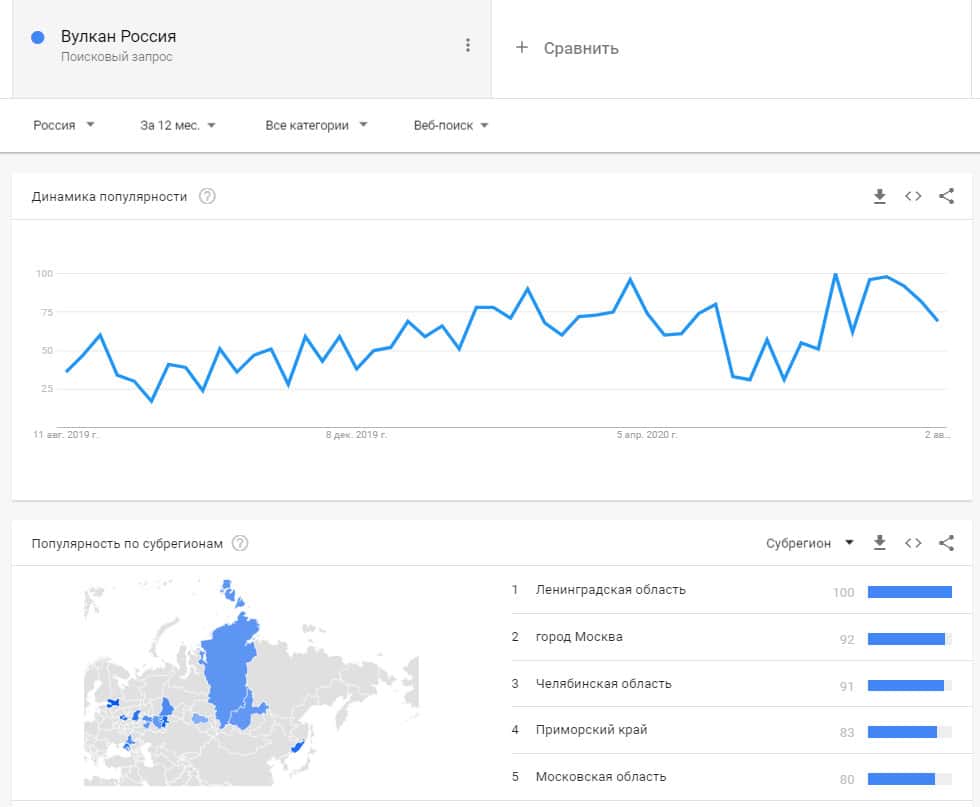
Task: Download the Динамика популярности chart data
Action: coord(880,197)
